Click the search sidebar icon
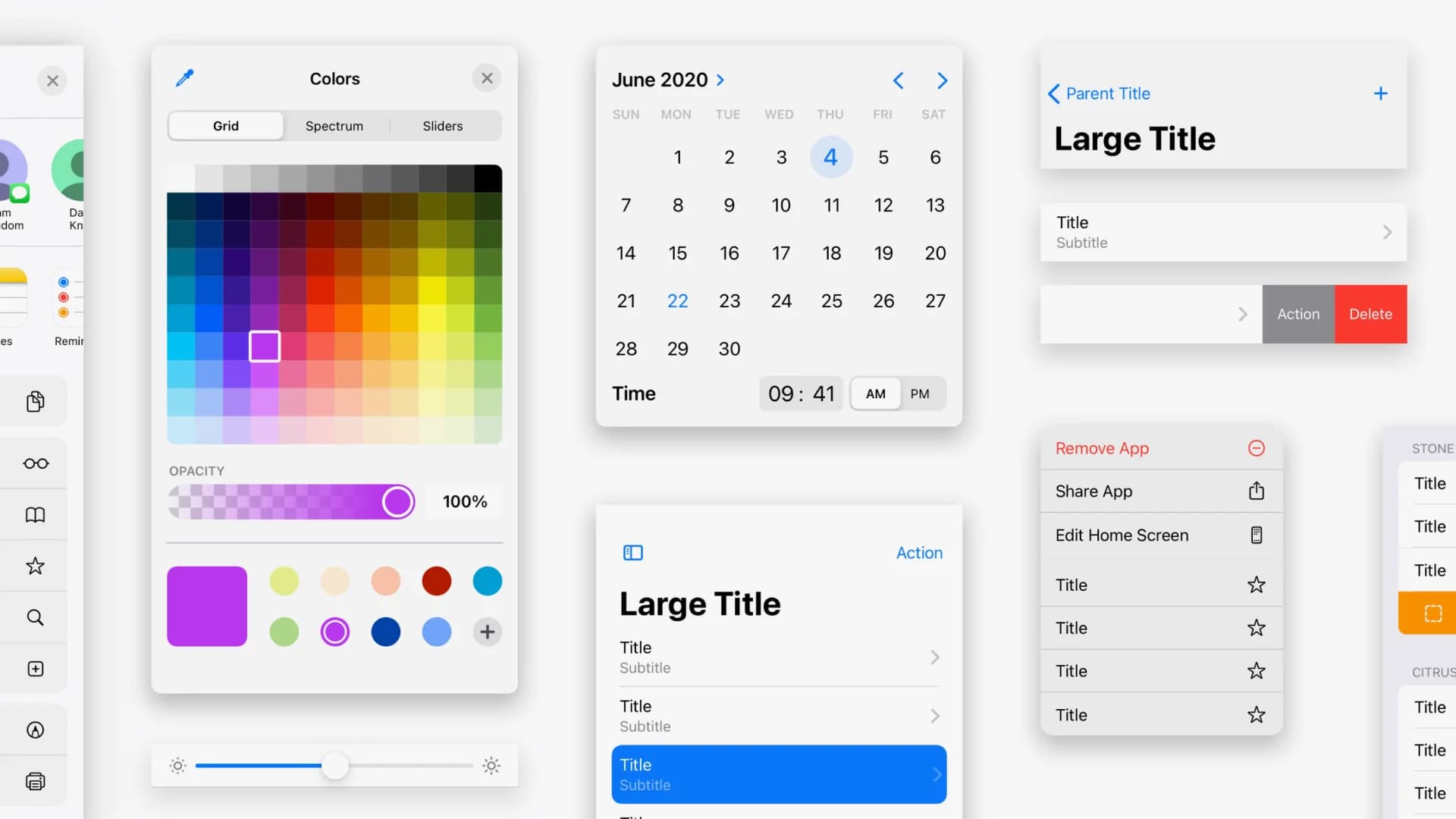Image resolution: width=1456 pixels, height=819 pixels. 35,617
